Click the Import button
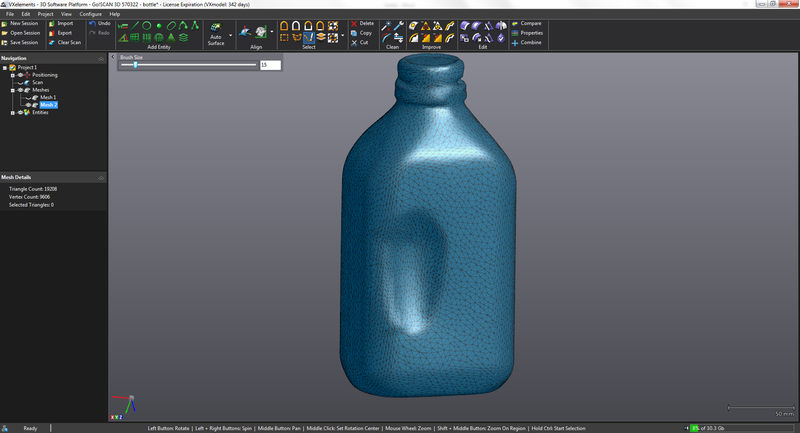 click(61, 23)
